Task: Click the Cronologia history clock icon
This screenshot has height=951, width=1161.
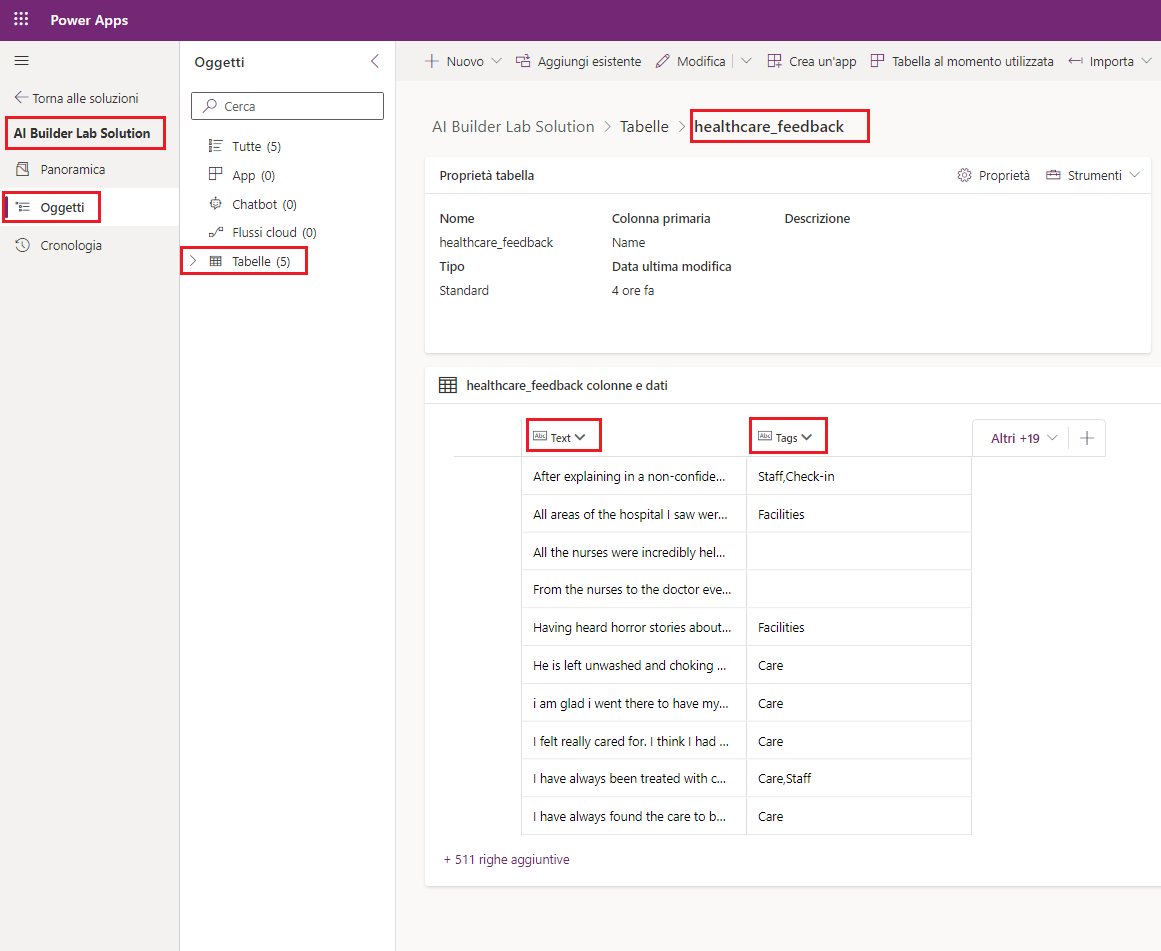Action: (x=23, y=245)
